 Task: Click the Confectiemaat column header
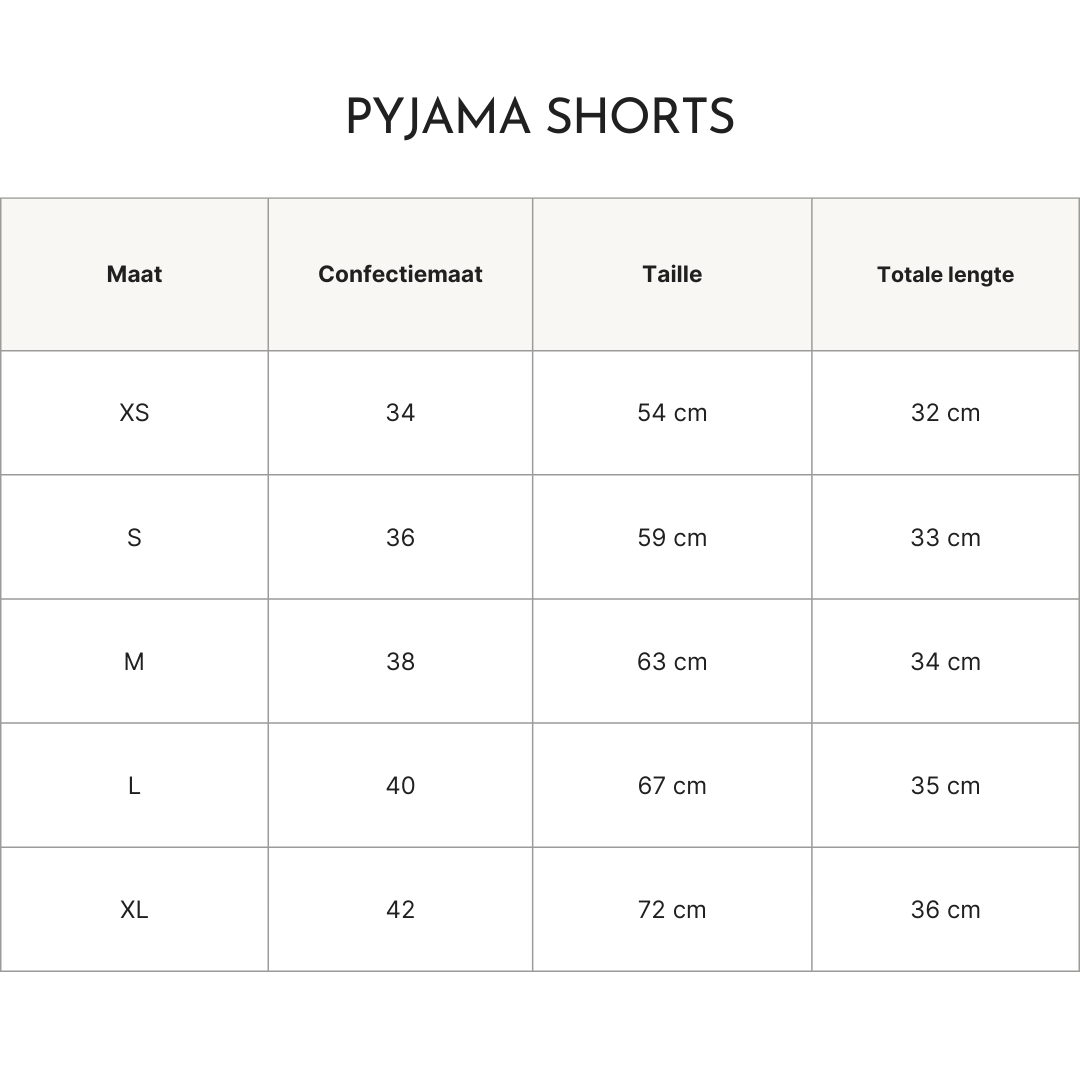[400, 274]
